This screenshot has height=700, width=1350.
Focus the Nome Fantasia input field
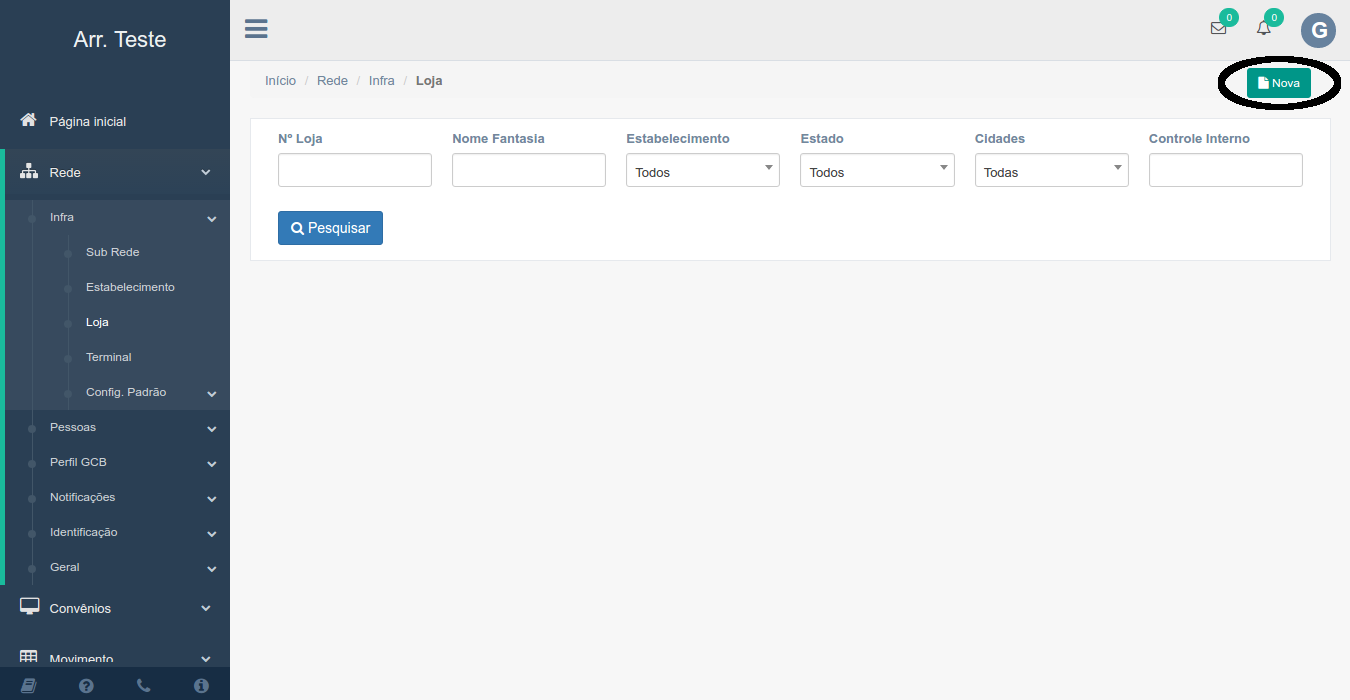point(528,170)
